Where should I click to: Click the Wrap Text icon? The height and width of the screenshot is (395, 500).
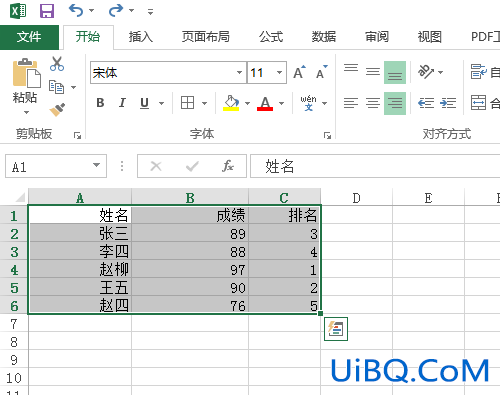coord(479,72)
